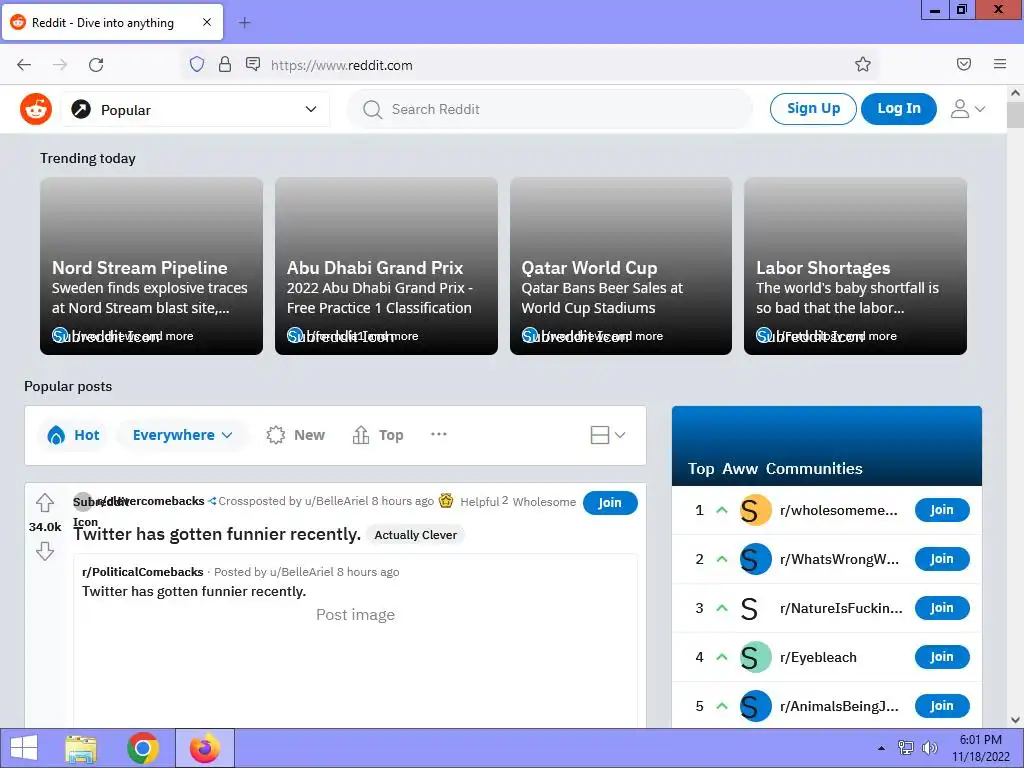
Task: Change the post layout view dropdown
Action: coord(607,435)
